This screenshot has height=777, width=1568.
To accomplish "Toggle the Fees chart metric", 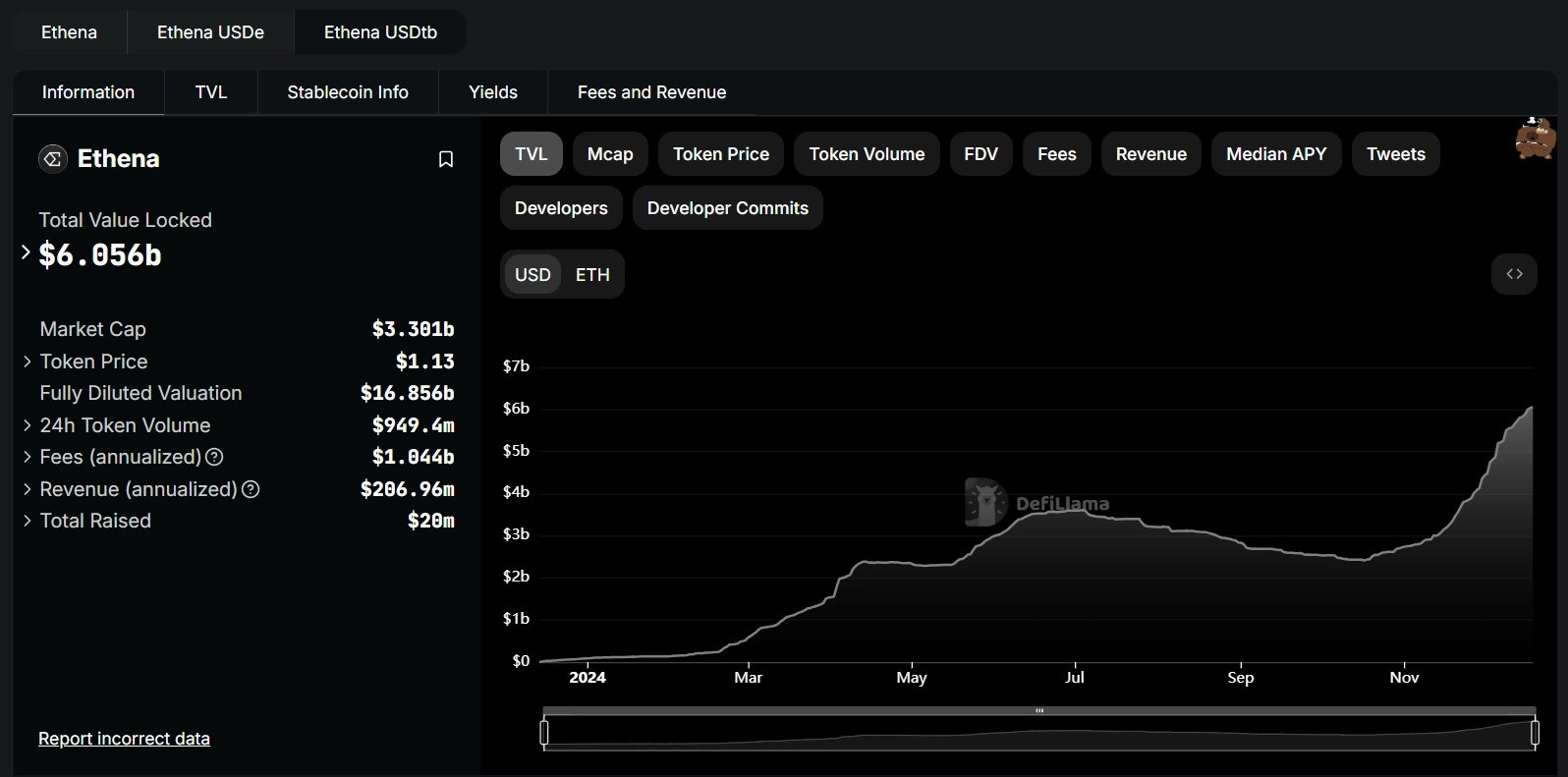I will (1057, 154).
